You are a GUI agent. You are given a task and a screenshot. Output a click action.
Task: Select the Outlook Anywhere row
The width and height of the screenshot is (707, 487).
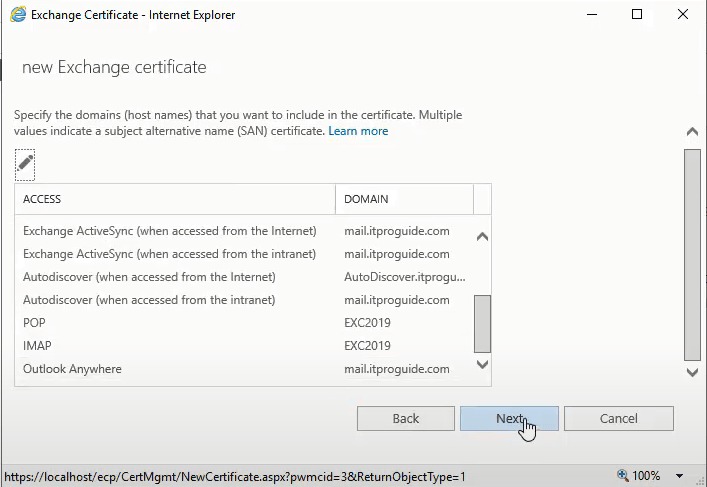[x=244, y=369]
